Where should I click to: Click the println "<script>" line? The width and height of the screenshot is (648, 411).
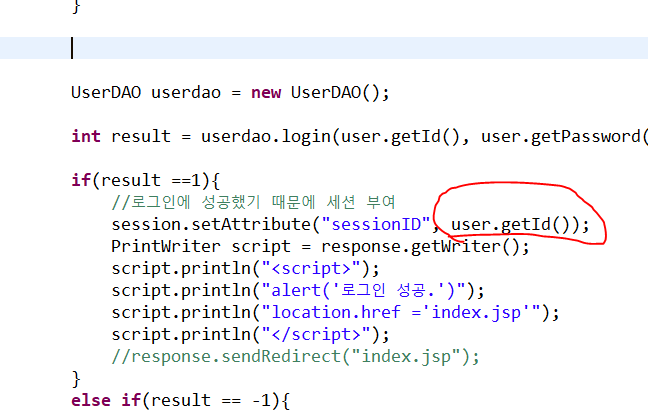point(245,269)
